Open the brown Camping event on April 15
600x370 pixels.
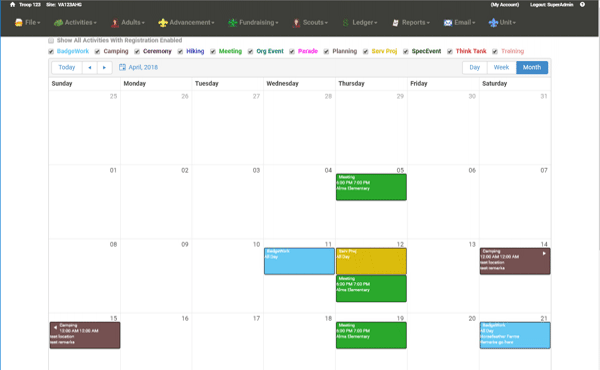click(85, 335)
